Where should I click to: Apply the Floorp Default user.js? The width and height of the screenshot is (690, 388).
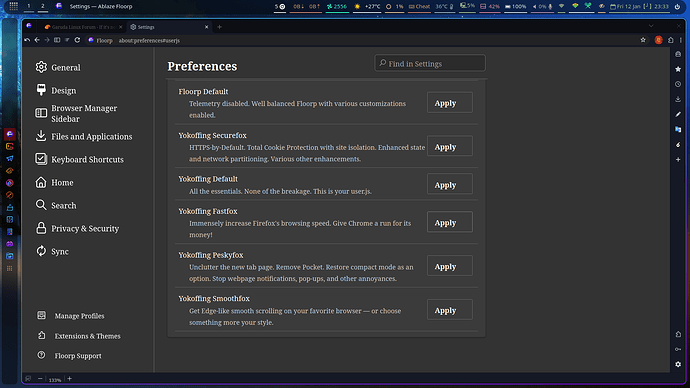coord(449,103)
